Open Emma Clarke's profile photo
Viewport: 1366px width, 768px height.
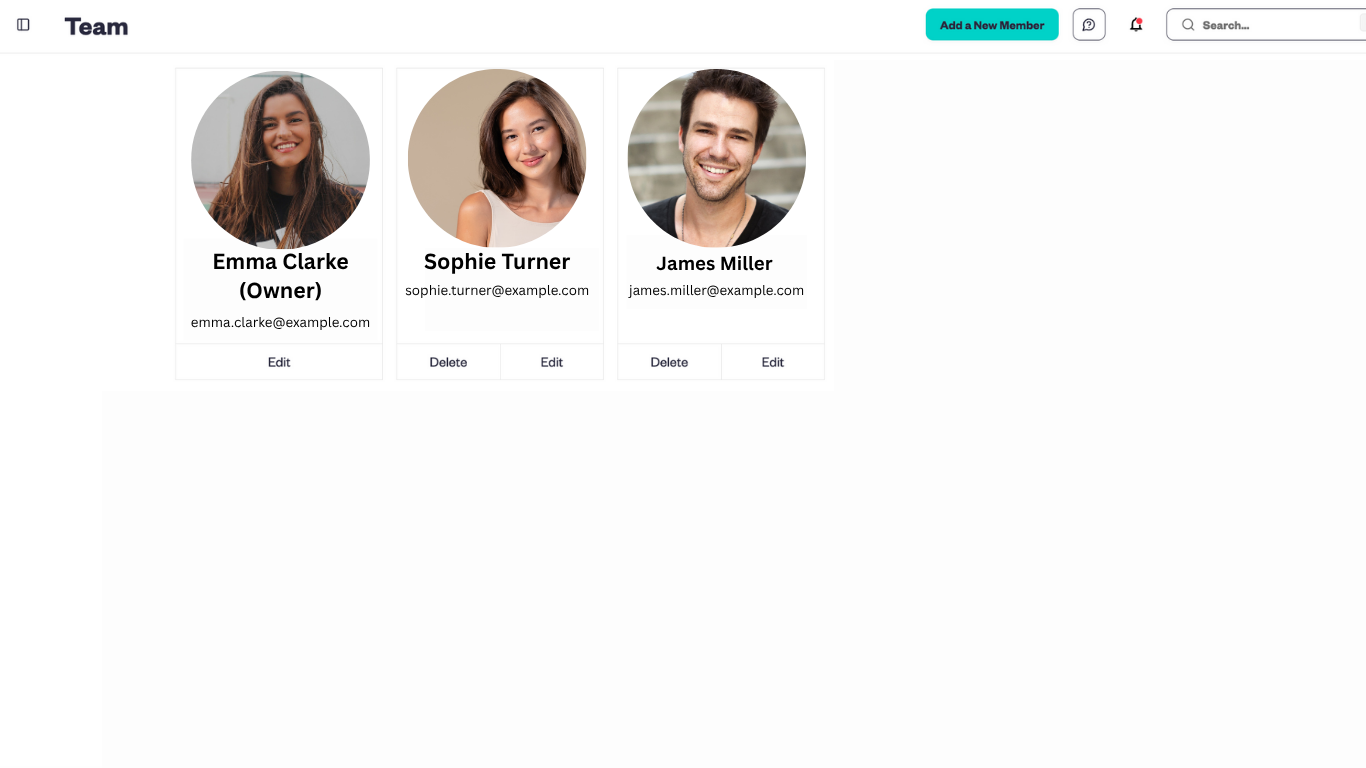pyautogui.click(x=280, y=159)
